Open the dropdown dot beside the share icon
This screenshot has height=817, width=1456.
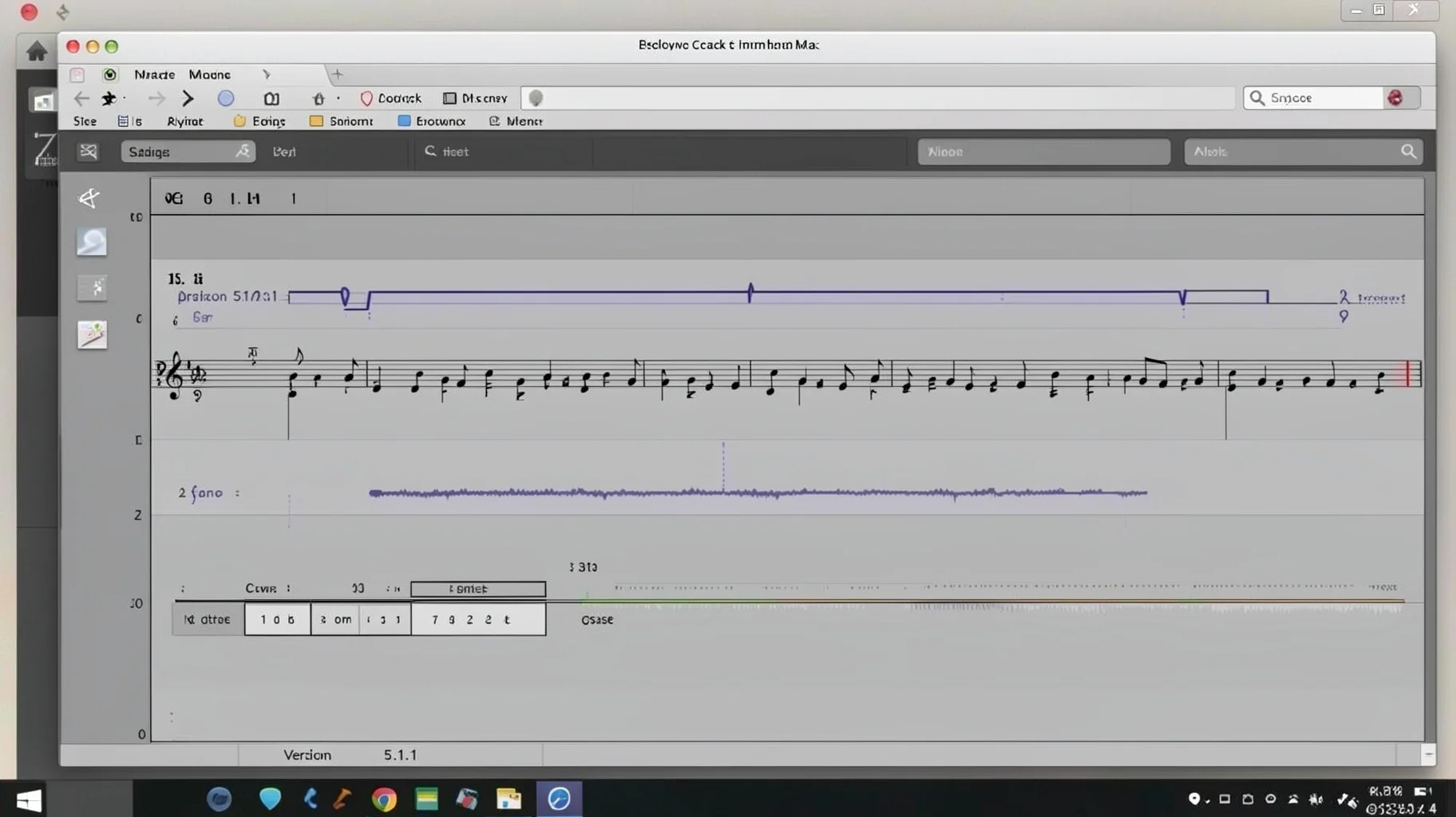[x=338, y=98]
